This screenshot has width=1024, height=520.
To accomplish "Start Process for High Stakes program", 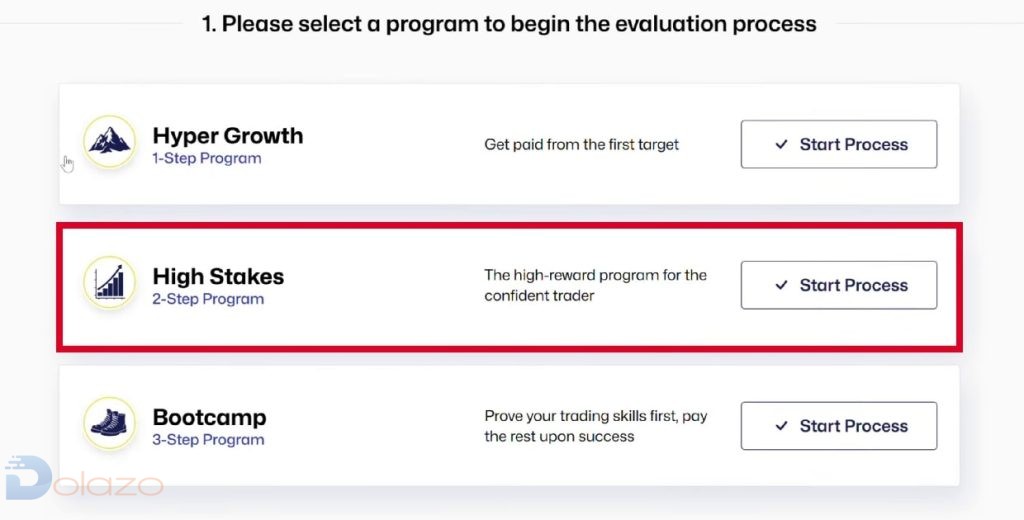I will 839,285.
